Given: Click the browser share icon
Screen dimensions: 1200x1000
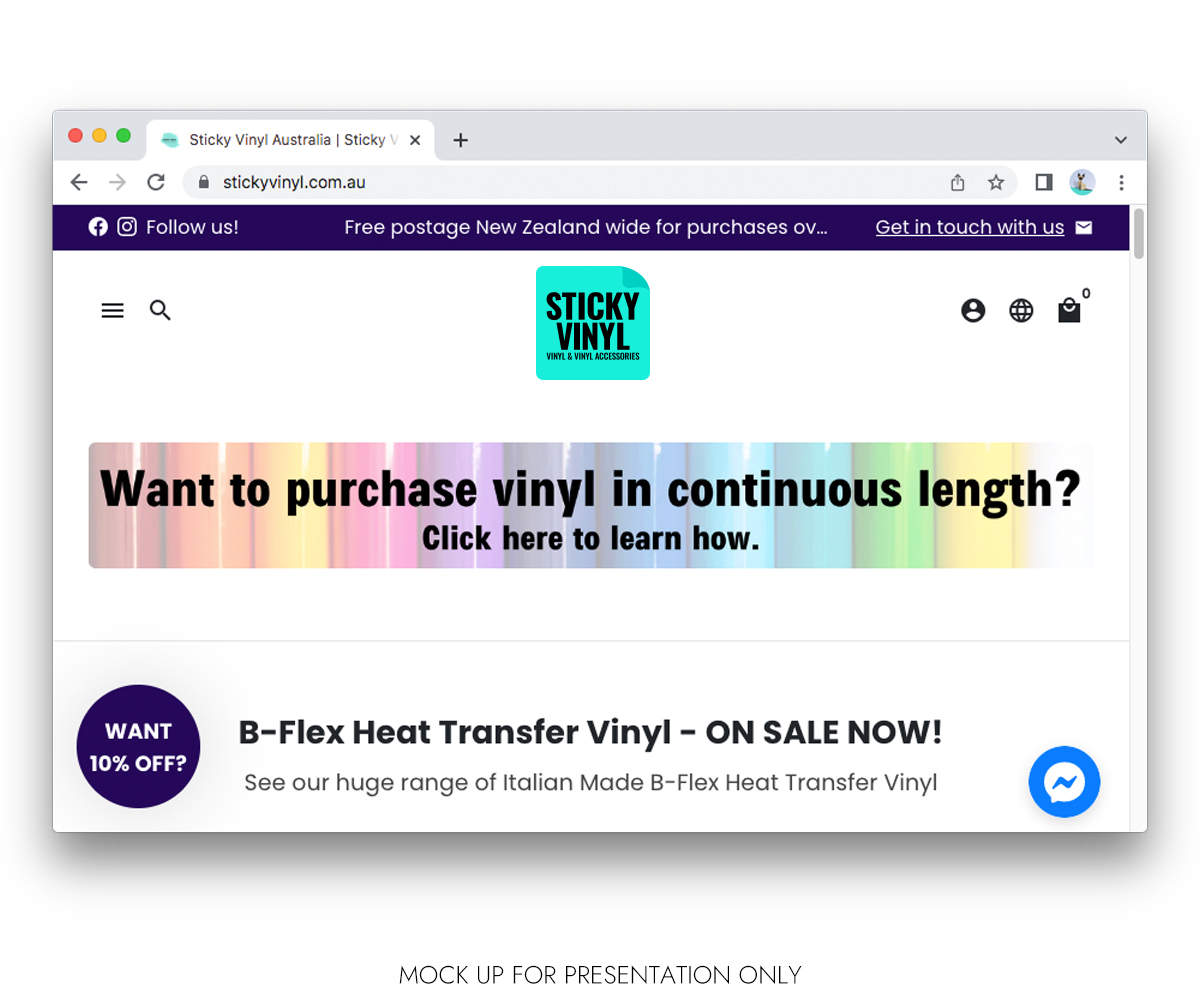Looking at the screenshot, I should pos(957,182).
